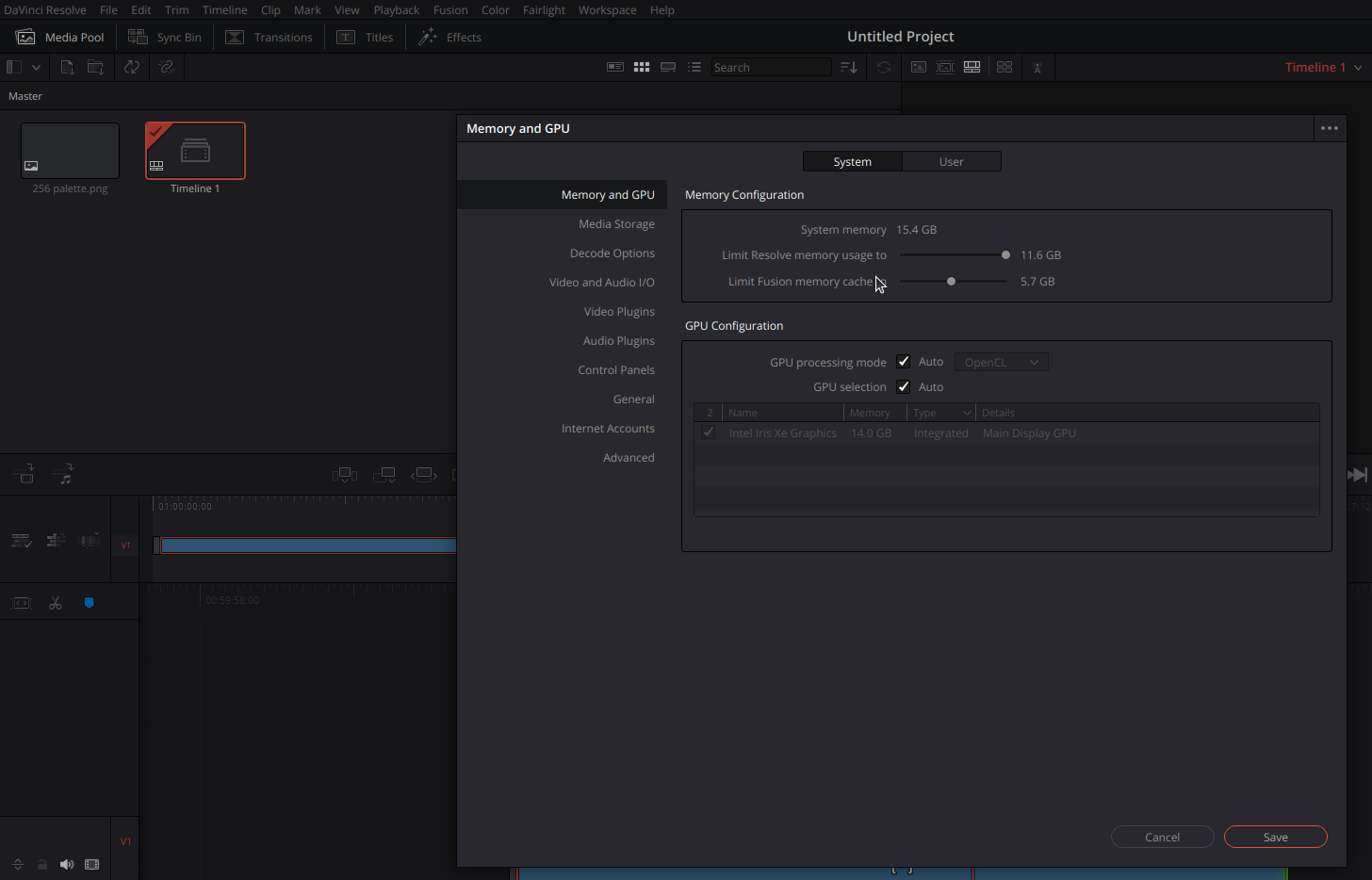Click the blue marker icon
This screenshot has width=1372, height=880.
click(90, 603)
